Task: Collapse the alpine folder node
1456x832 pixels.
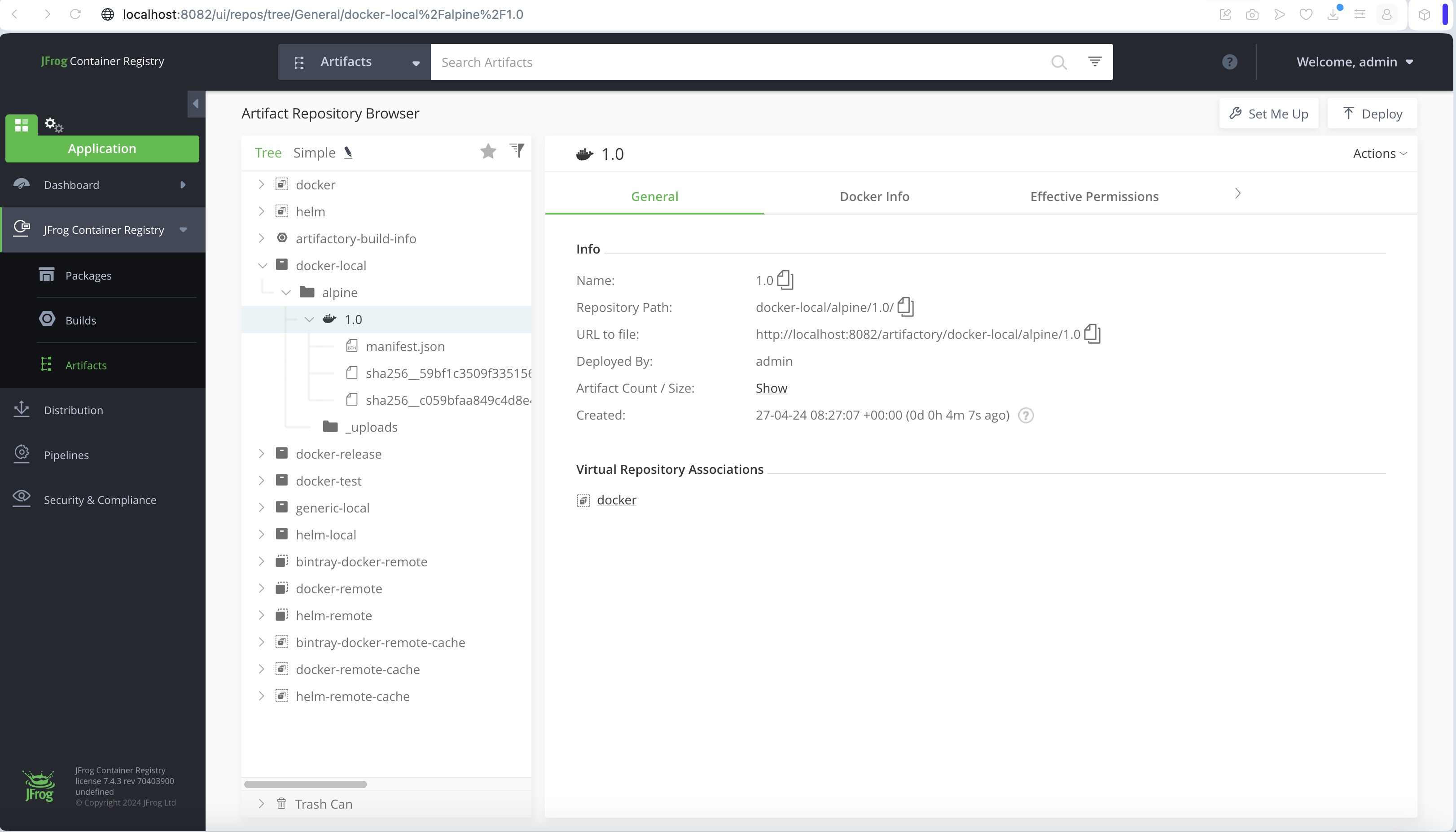Action: pos(286,292)
